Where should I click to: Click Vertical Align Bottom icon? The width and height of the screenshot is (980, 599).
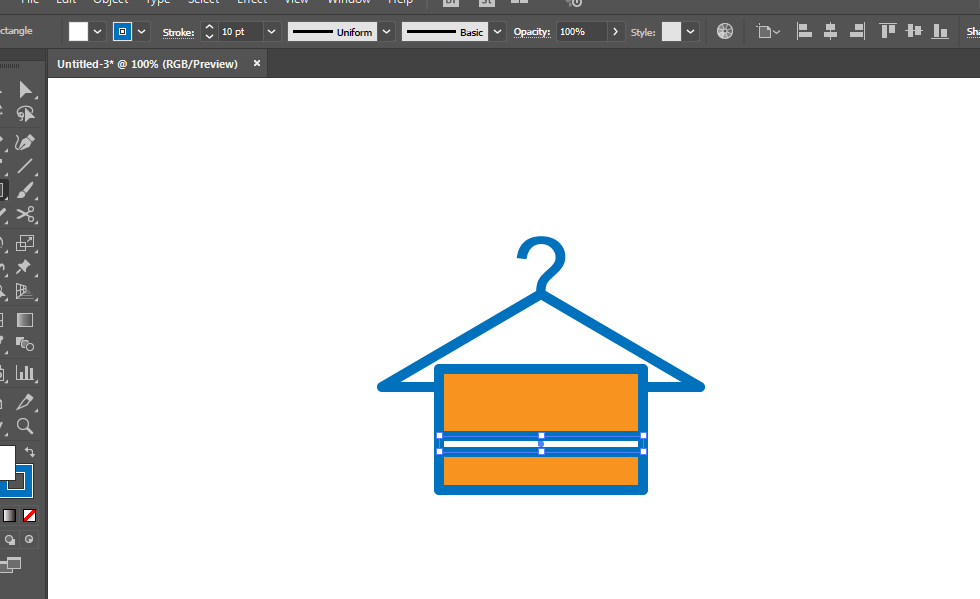click(939, 32)
